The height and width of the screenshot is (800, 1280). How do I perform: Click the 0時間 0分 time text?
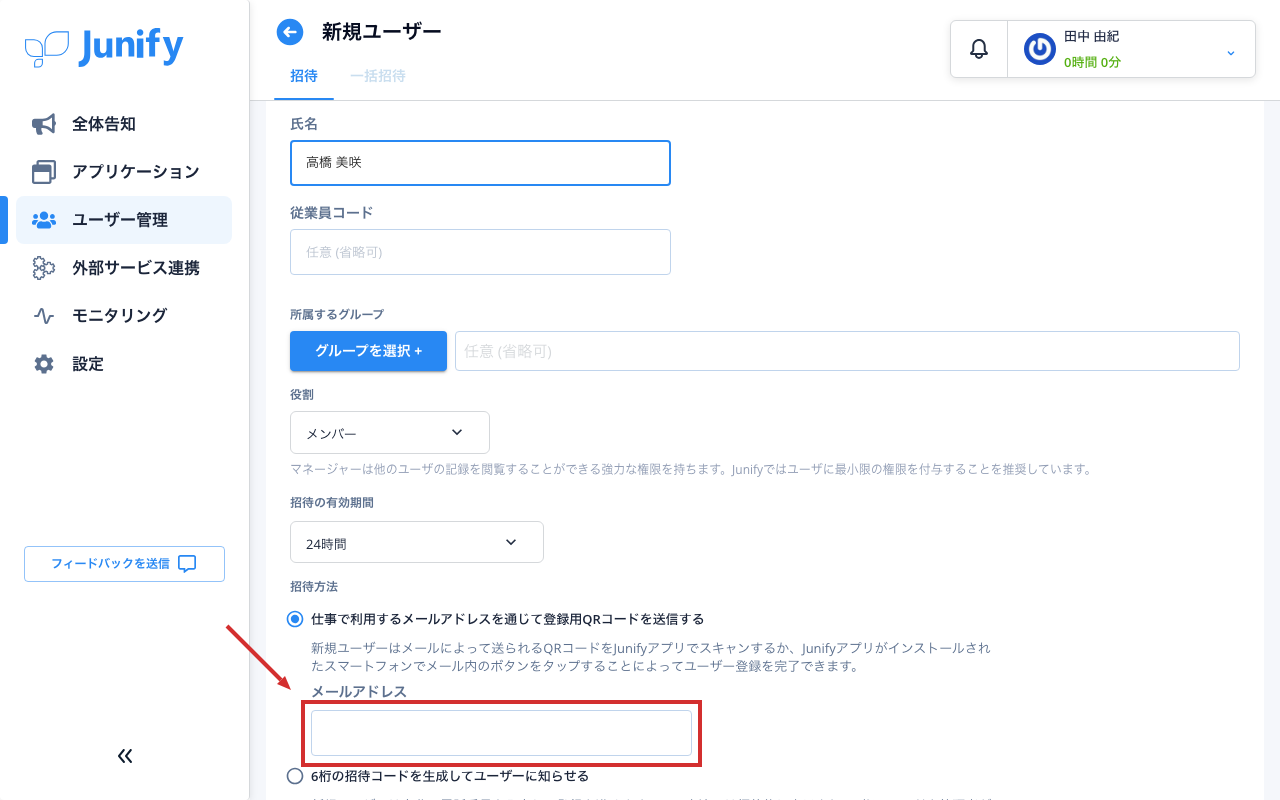1092,62
